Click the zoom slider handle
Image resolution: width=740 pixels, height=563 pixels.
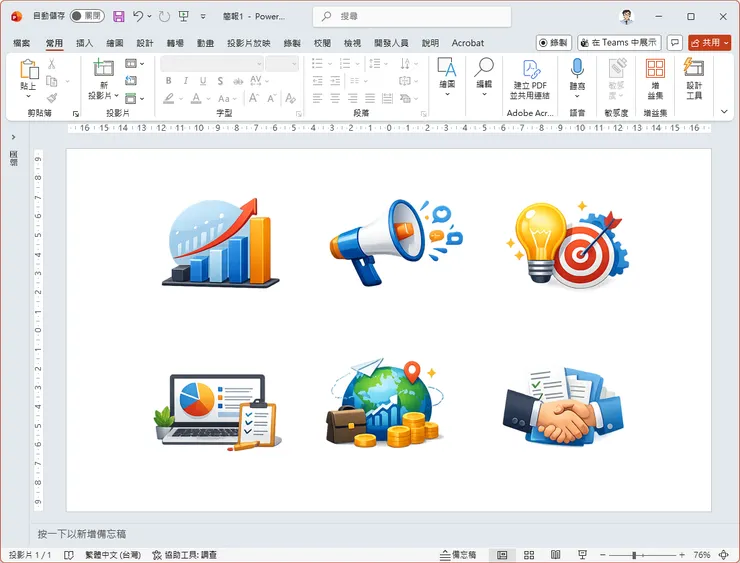(x=635, y=555)
